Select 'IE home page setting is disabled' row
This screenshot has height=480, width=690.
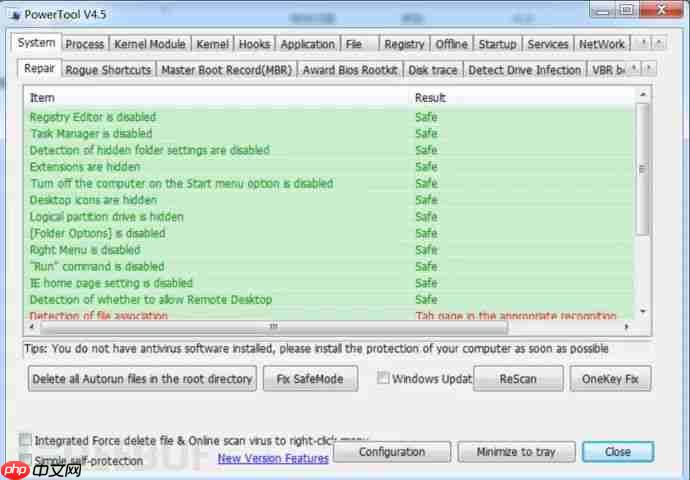[329, 283]
